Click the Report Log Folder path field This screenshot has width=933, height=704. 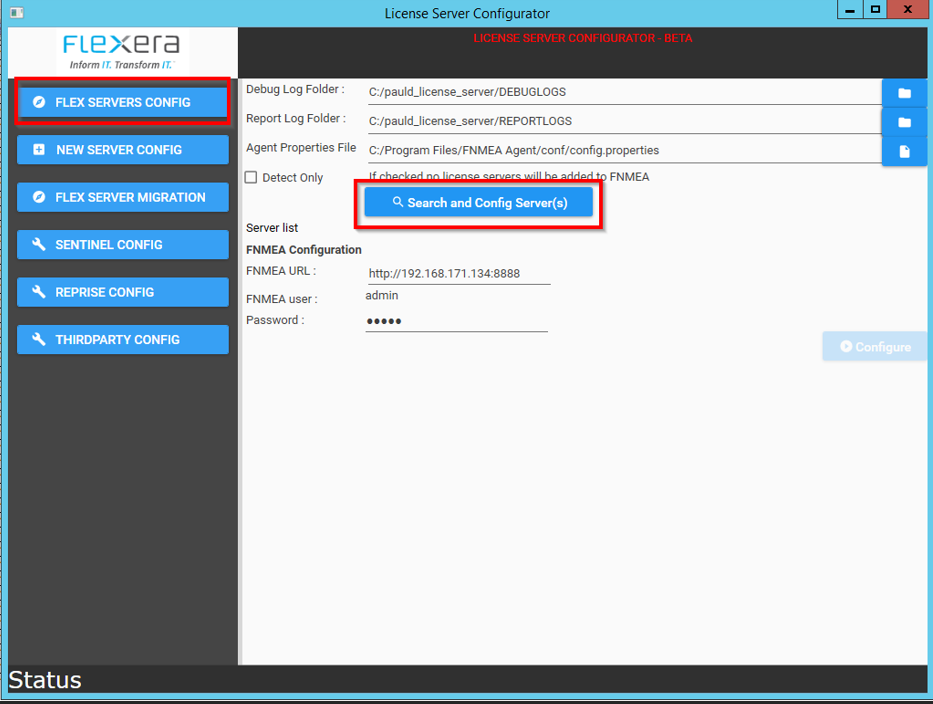[624, 121]
